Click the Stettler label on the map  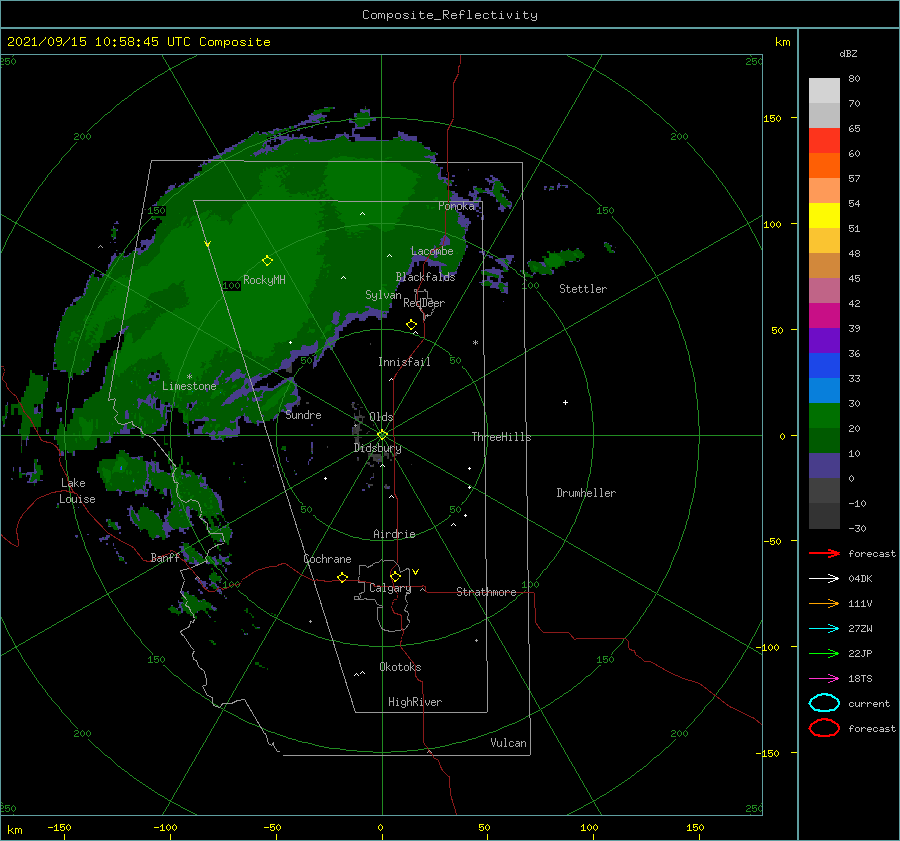point(583,289)
